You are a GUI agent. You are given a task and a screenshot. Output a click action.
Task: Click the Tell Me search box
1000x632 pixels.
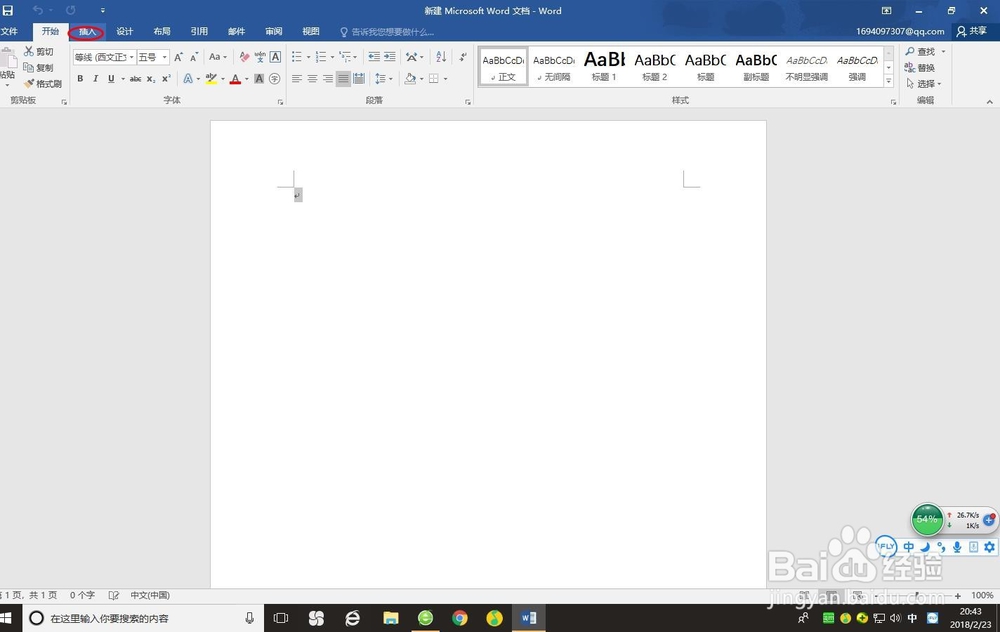(390, 31)
